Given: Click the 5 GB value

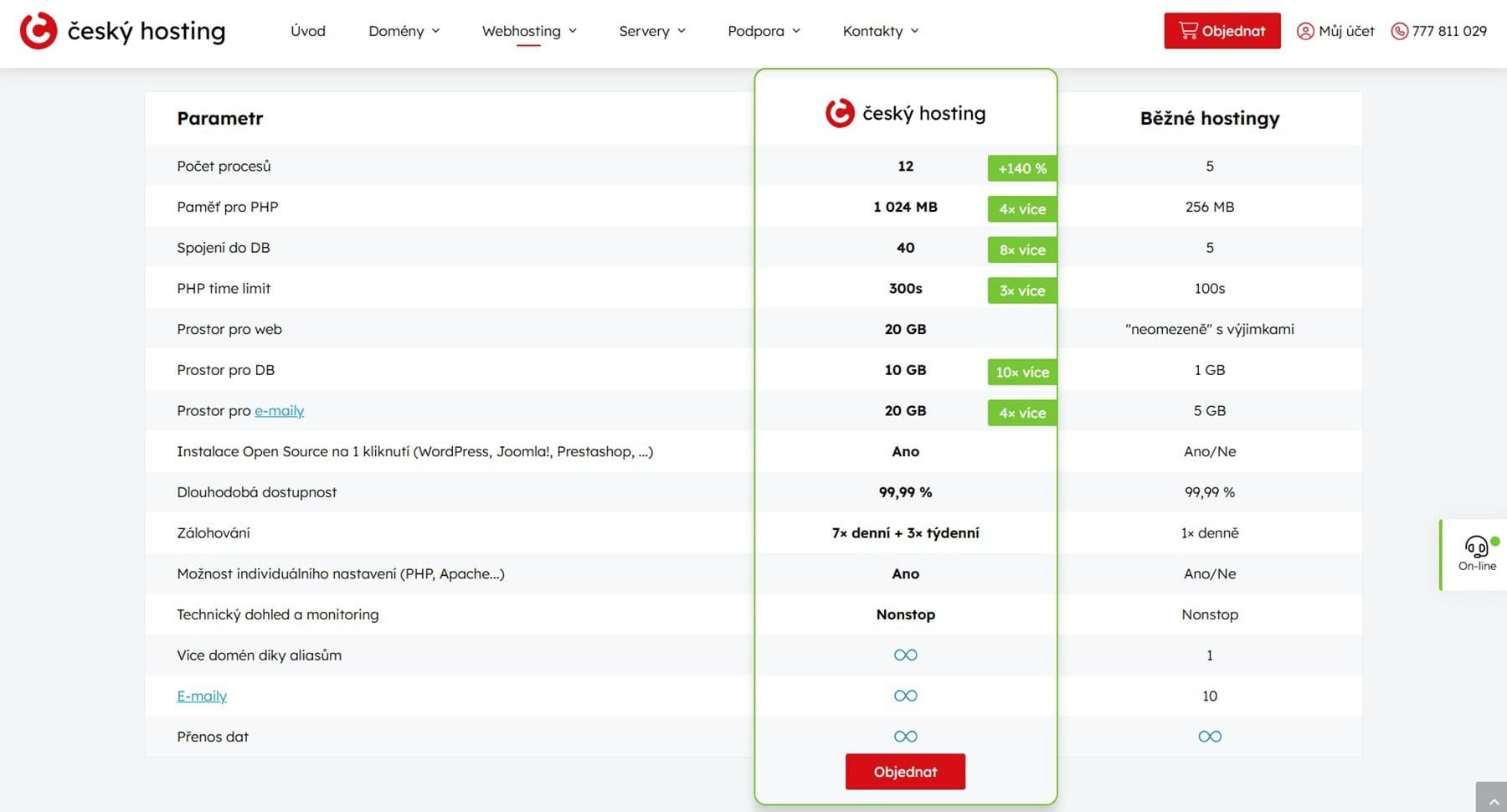Looking at the screenshot, I should pos(1210,411).
